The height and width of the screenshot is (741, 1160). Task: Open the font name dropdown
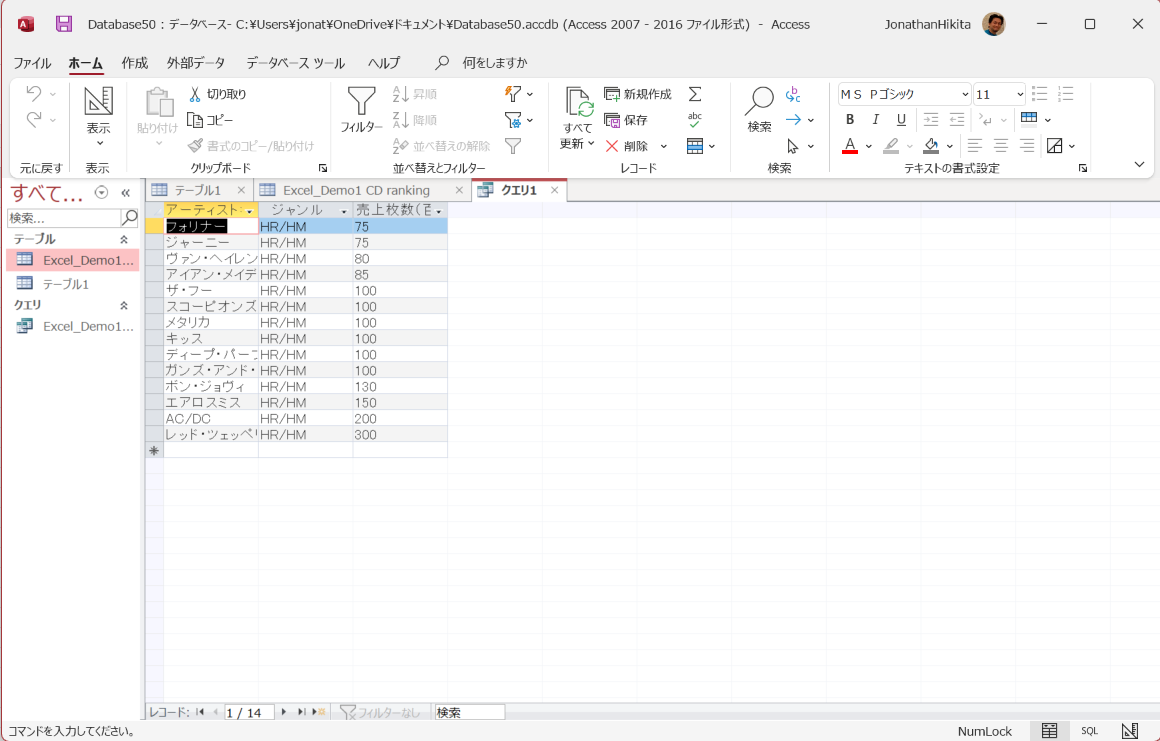963,93
